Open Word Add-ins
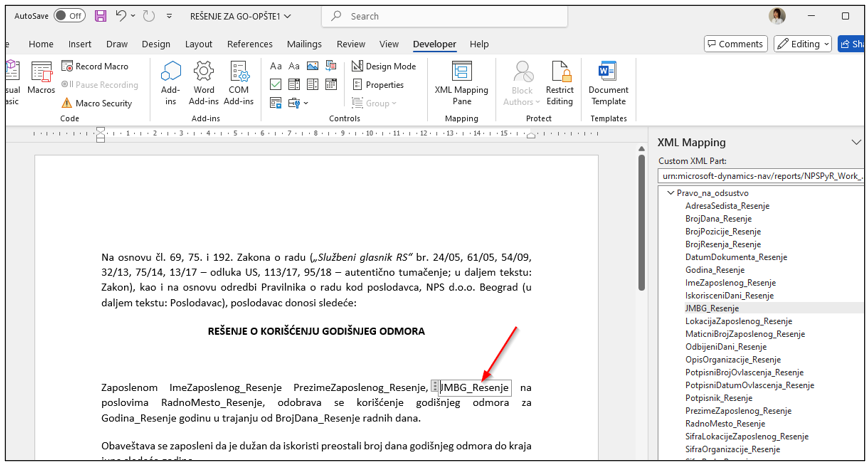 click(204, 82)
